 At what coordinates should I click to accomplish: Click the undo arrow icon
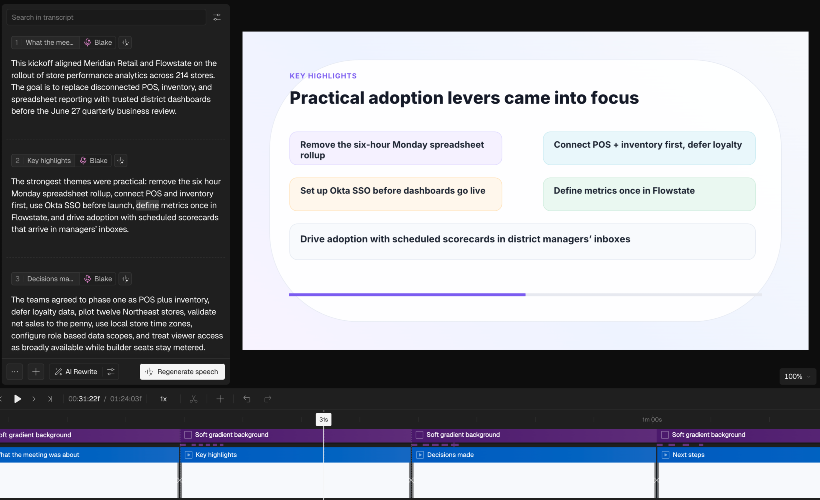coord(247,399)
